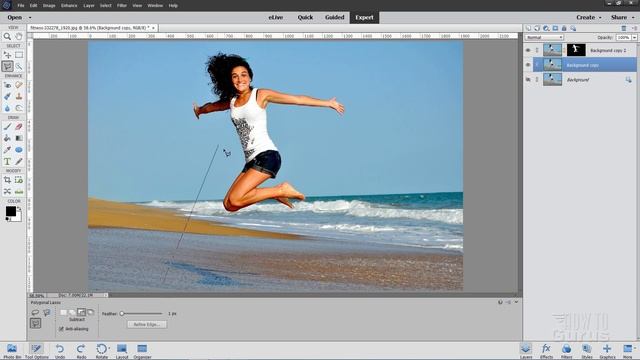
Task: Choose the Intersect with selection mode
Action: [x=90, y=312]
